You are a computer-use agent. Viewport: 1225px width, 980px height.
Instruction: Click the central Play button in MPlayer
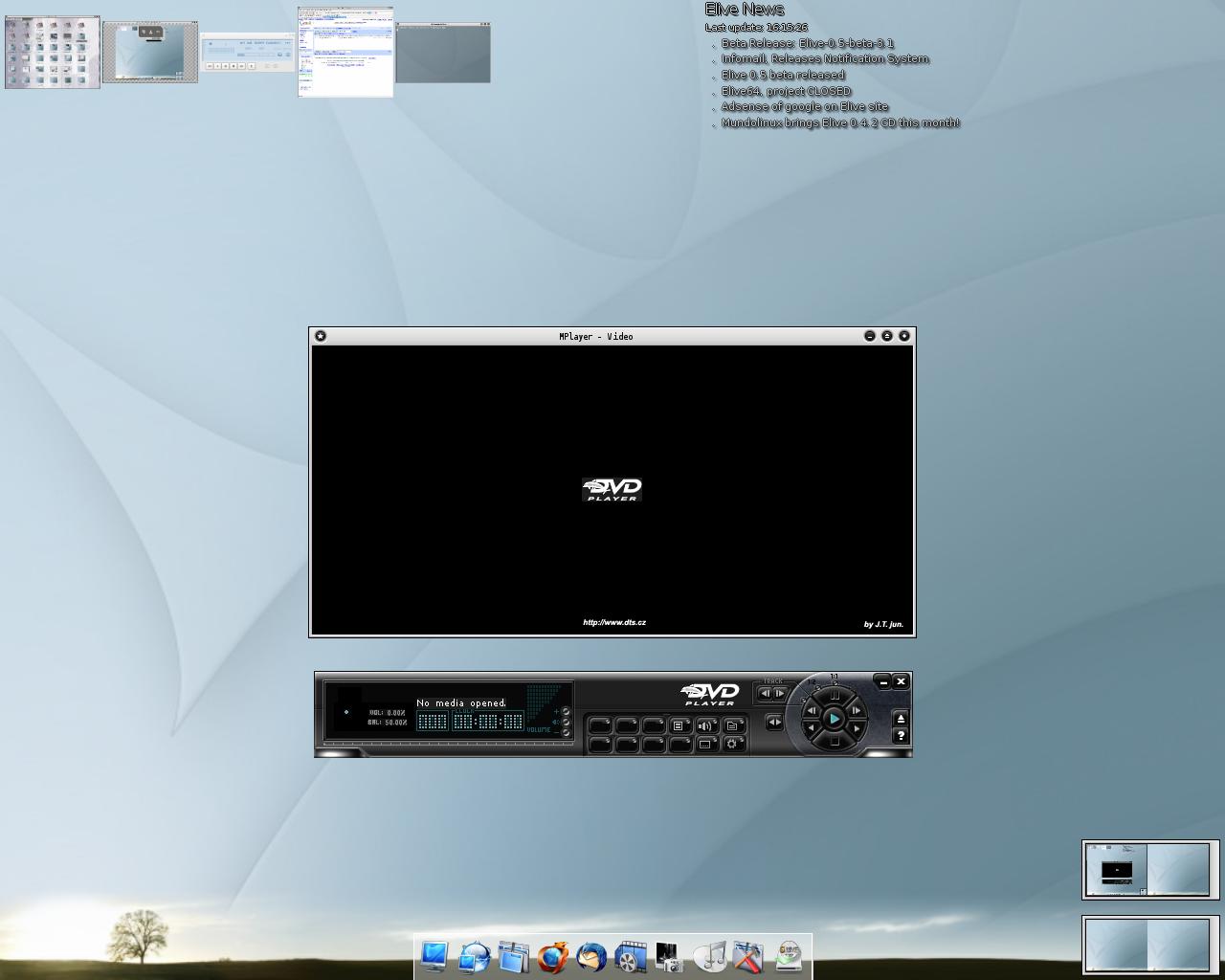(x=835, y=719)
